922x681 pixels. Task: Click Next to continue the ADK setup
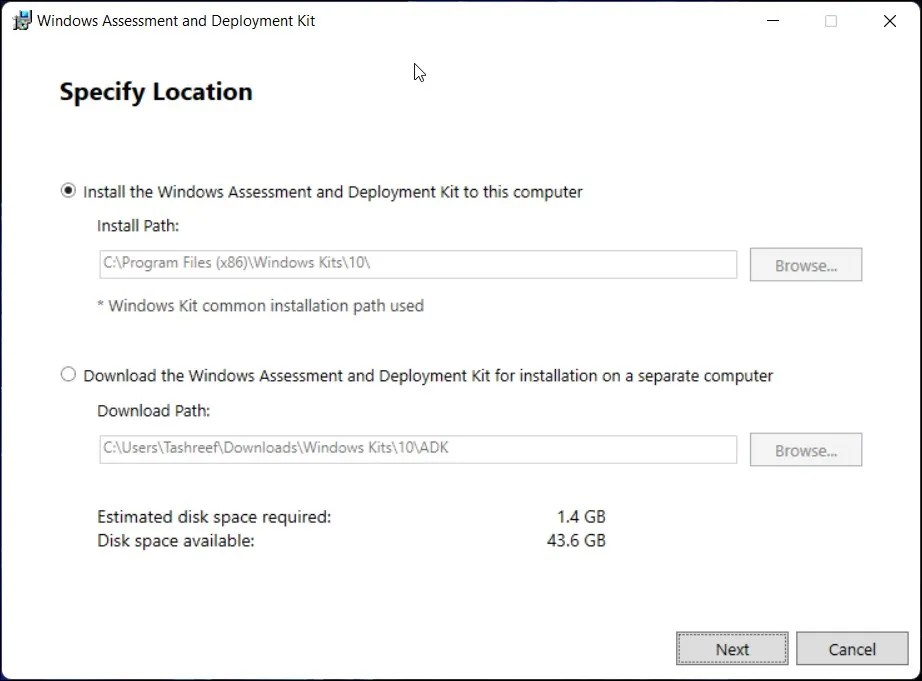pos(731,648)
